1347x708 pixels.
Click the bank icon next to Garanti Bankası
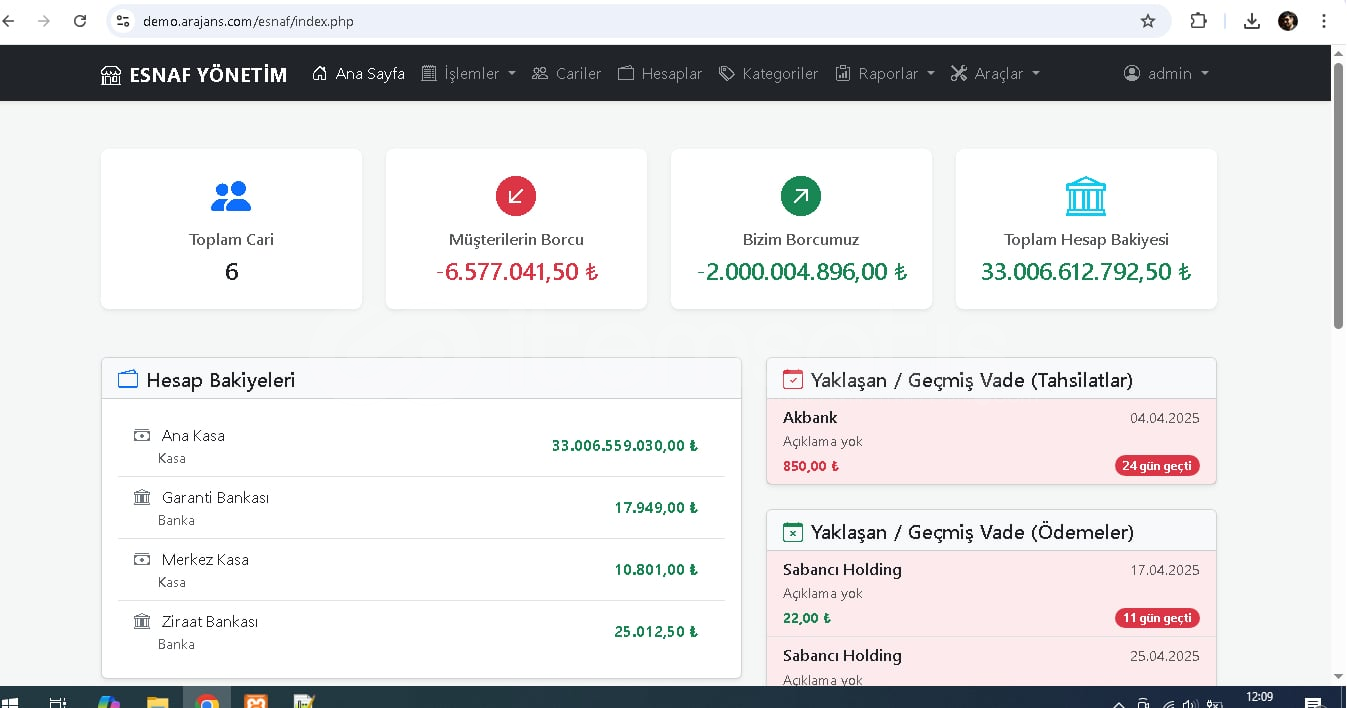142,497
